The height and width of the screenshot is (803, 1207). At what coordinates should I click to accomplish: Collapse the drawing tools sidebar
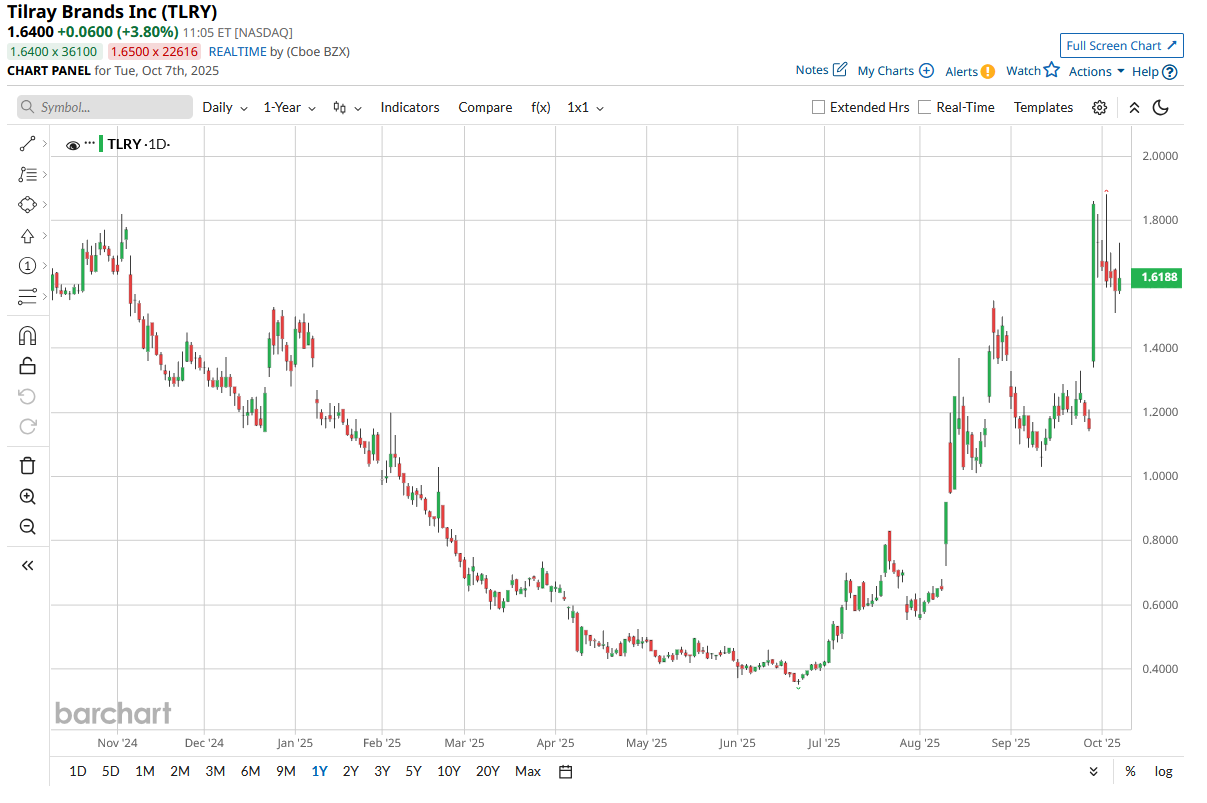point(27,566)
